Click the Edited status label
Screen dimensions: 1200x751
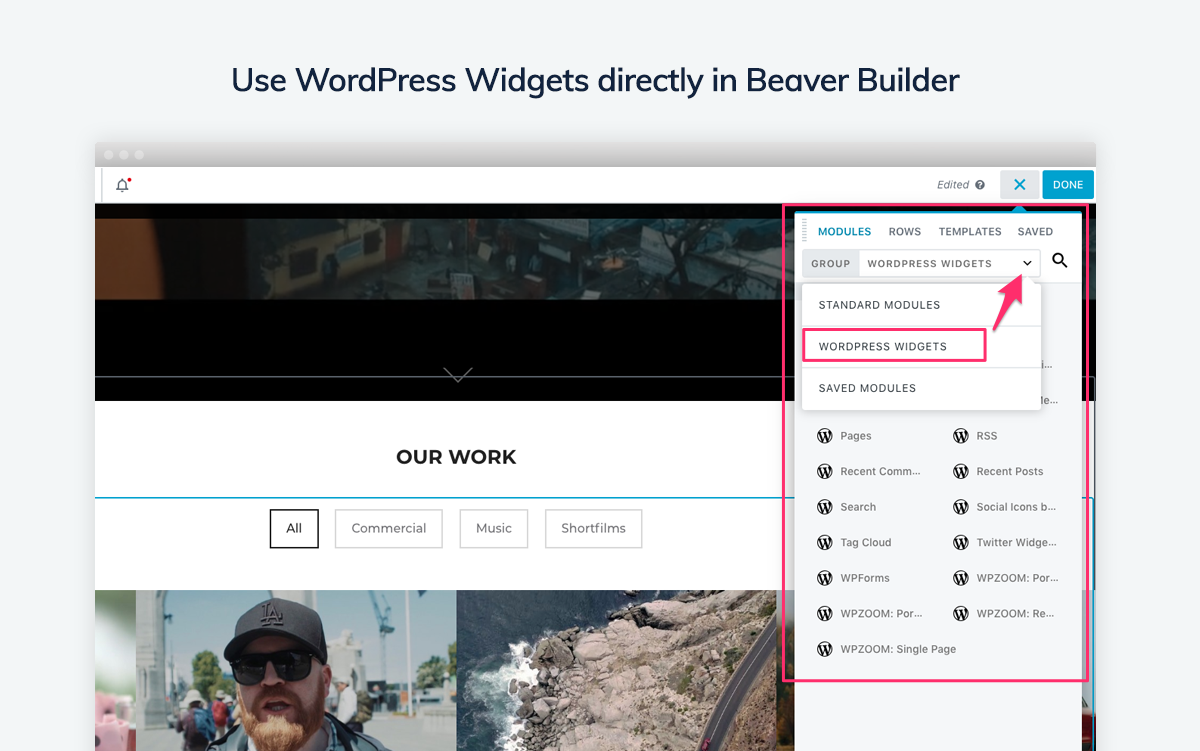point(953,185)
